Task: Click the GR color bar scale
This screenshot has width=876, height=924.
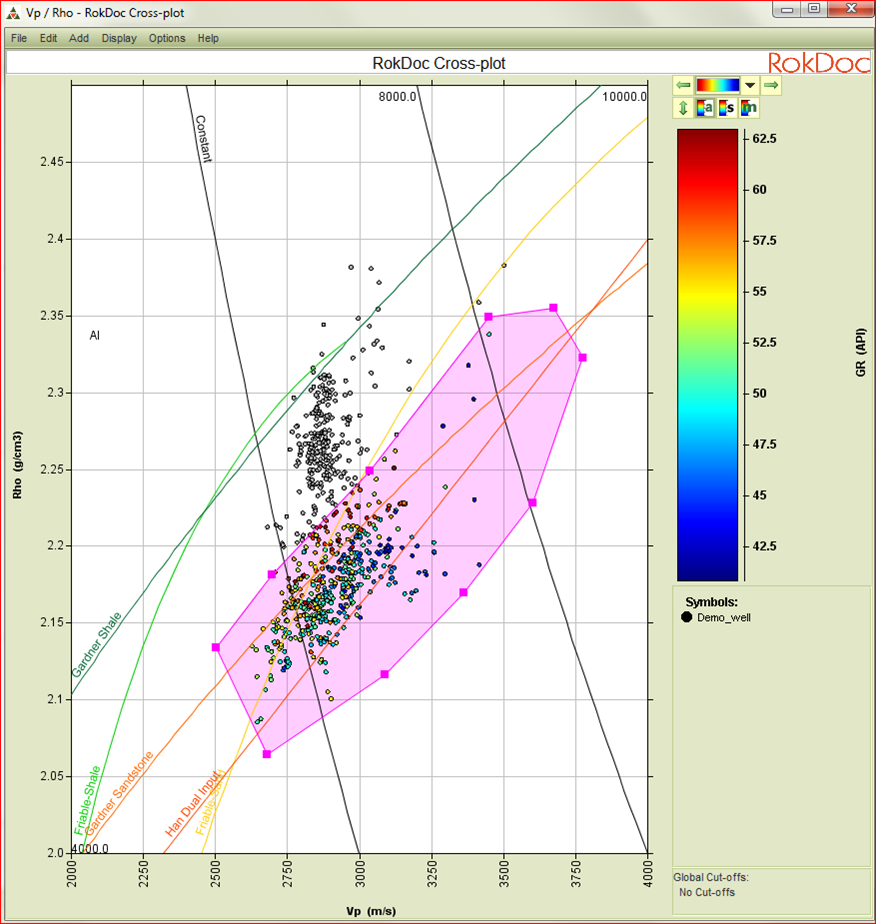Action: [x=708, y=354]
